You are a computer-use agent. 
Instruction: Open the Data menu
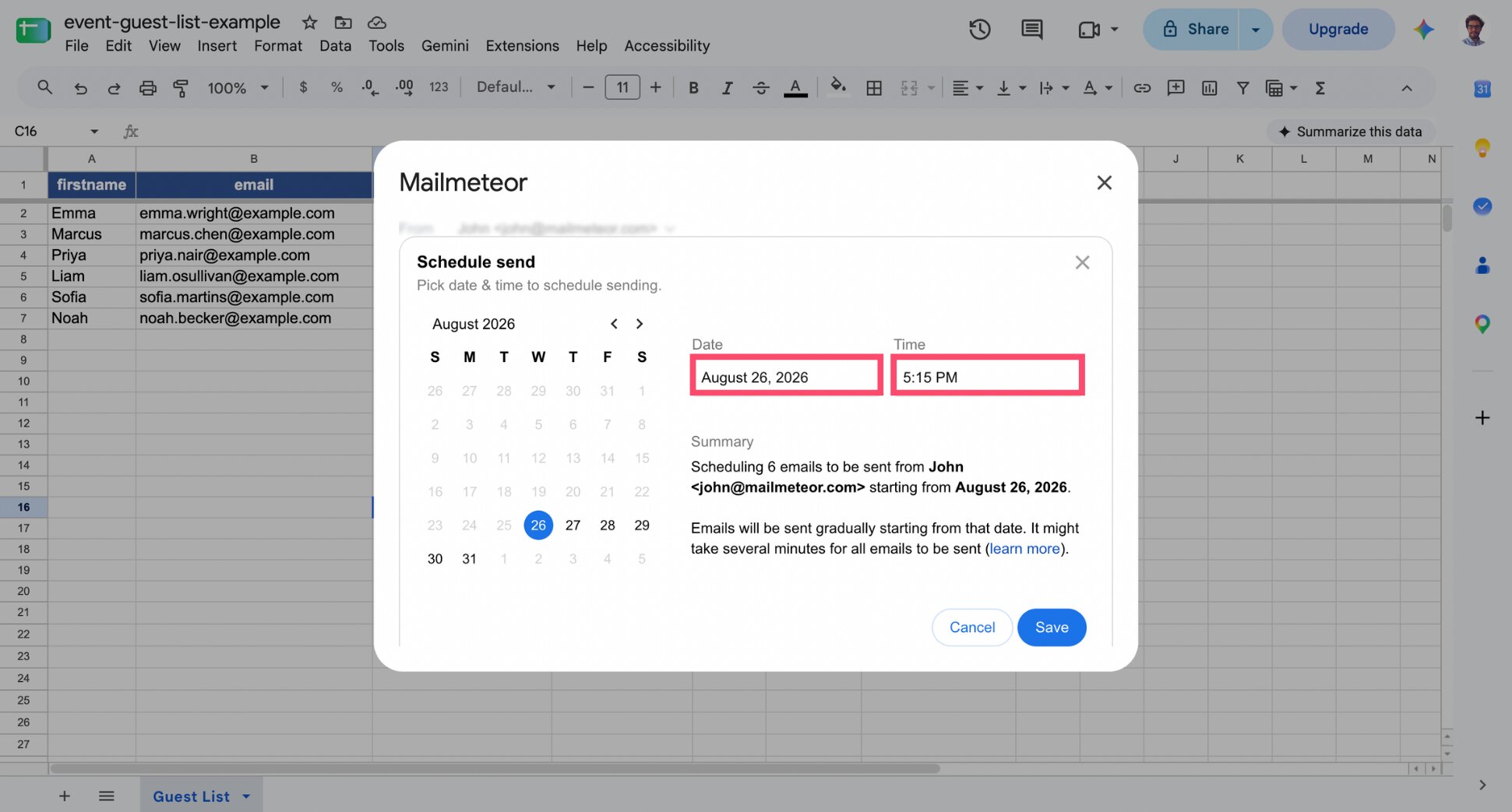click(x=335, y=46)
